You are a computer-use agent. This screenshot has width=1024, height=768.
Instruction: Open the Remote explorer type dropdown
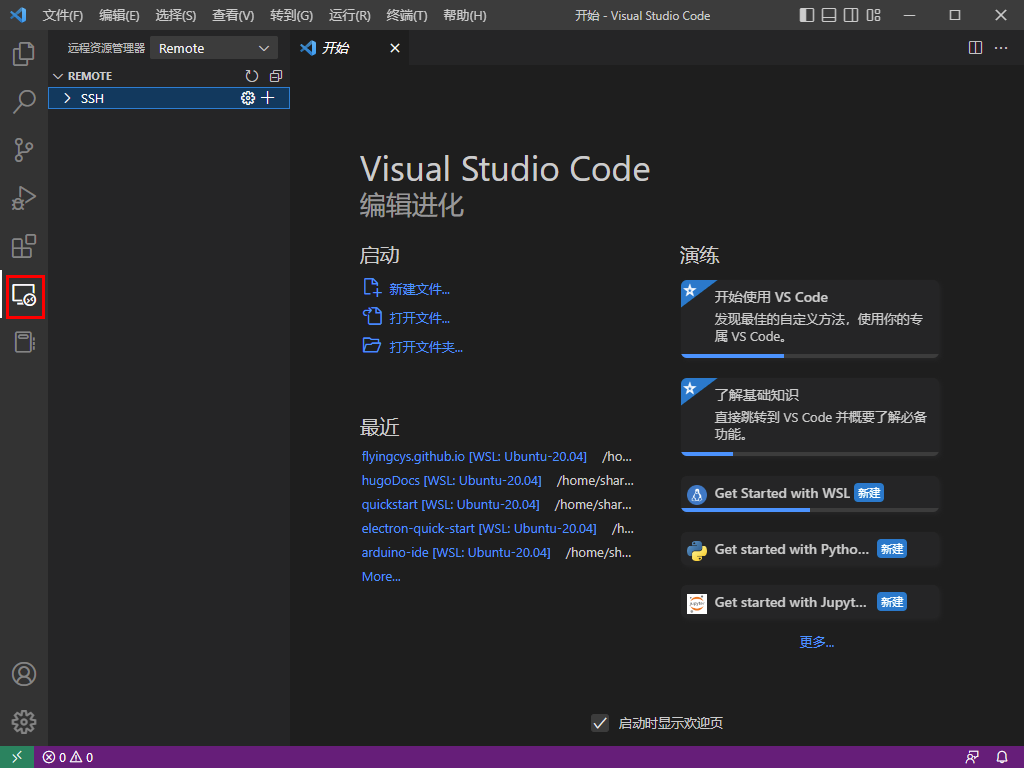213,47
